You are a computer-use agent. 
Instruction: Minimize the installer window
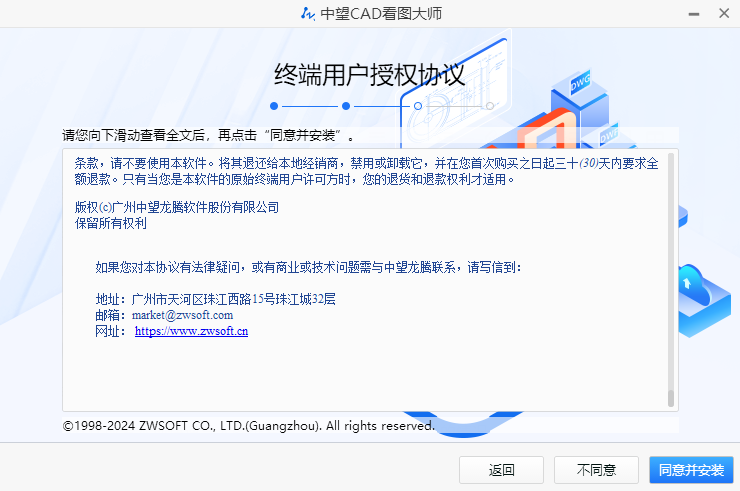[x=694, y=14]
